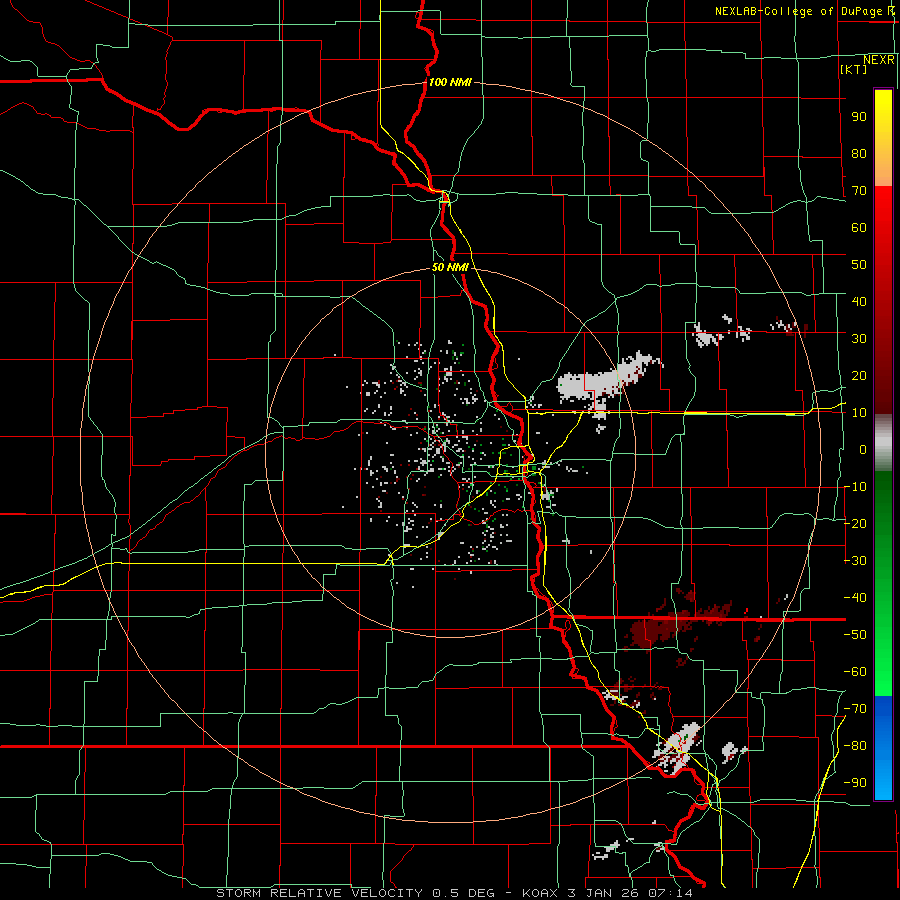Click the positive 30 scale value
This screenshot has height=900, width=900.
(859, 339)
